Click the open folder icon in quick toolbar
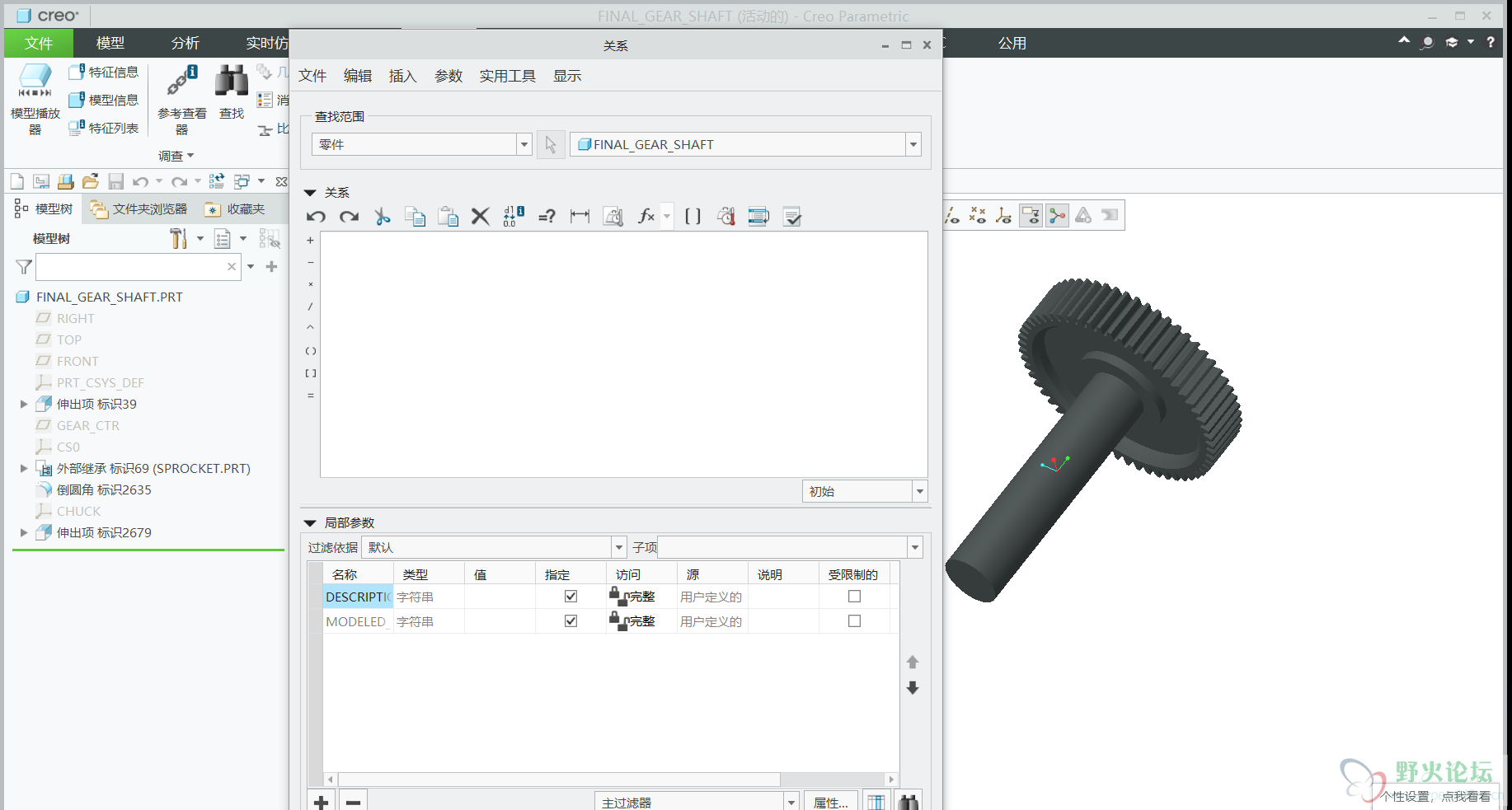 91,181
